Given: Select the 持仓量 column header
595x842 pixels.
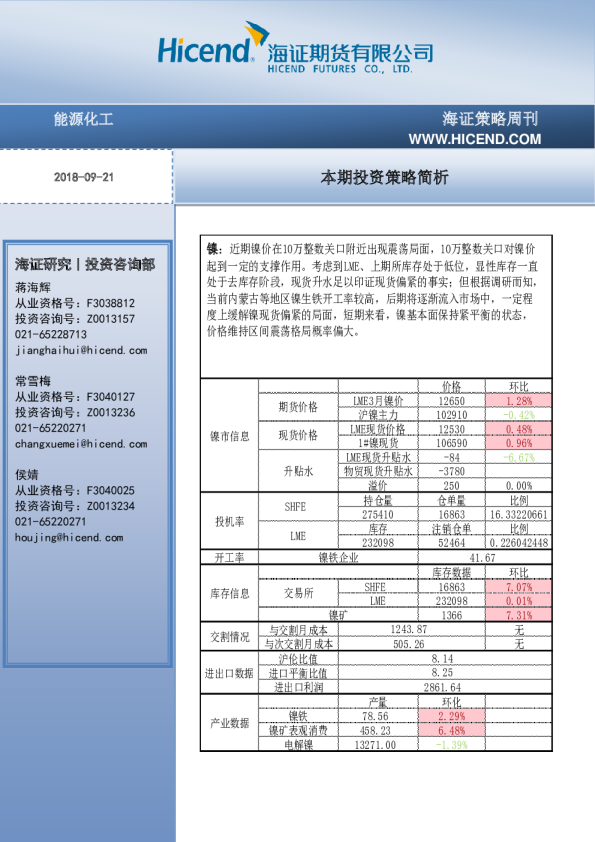Looking at the screenshot, I should (378, 500).
